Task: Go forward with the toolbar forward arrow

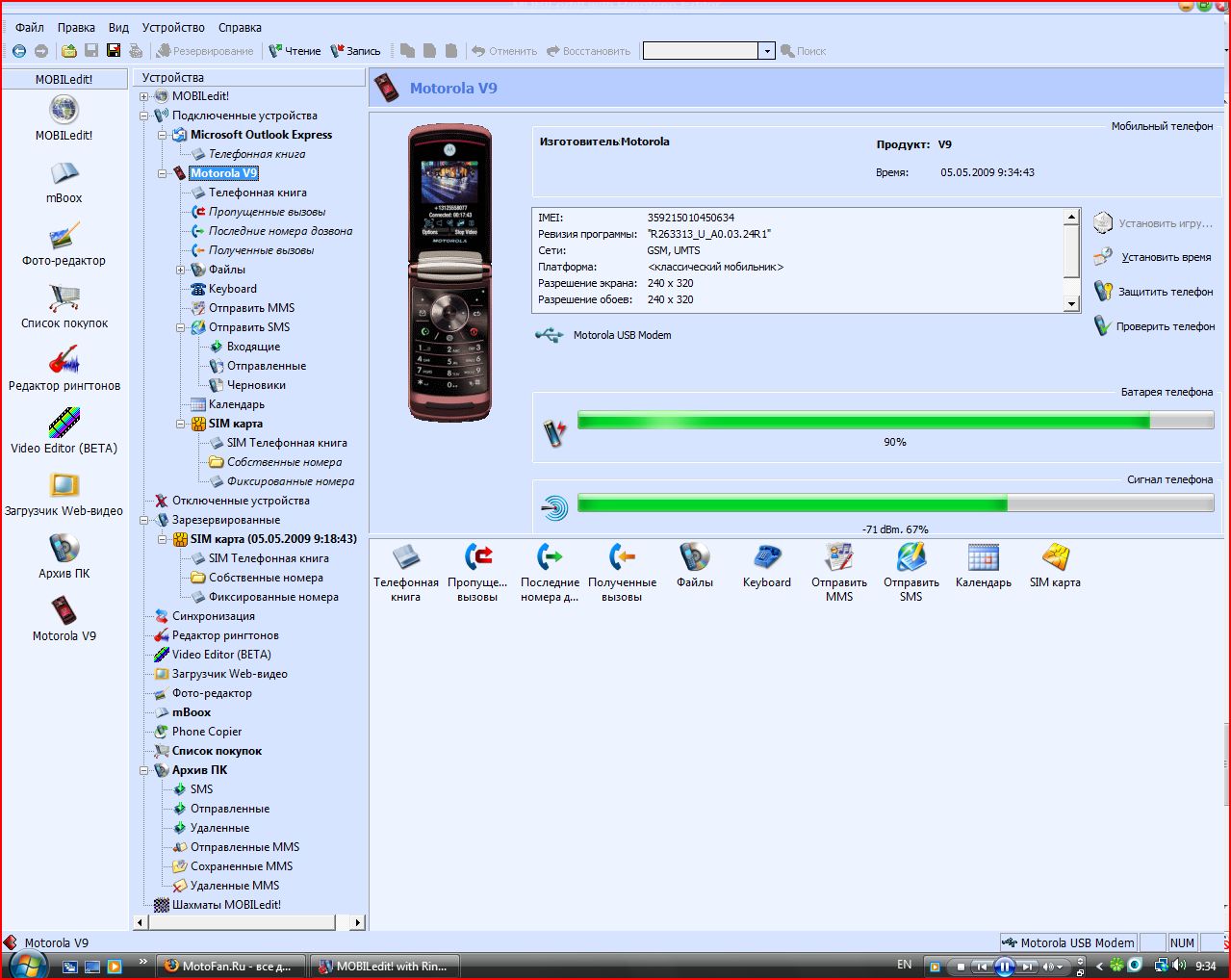Action: coord(40,51)
